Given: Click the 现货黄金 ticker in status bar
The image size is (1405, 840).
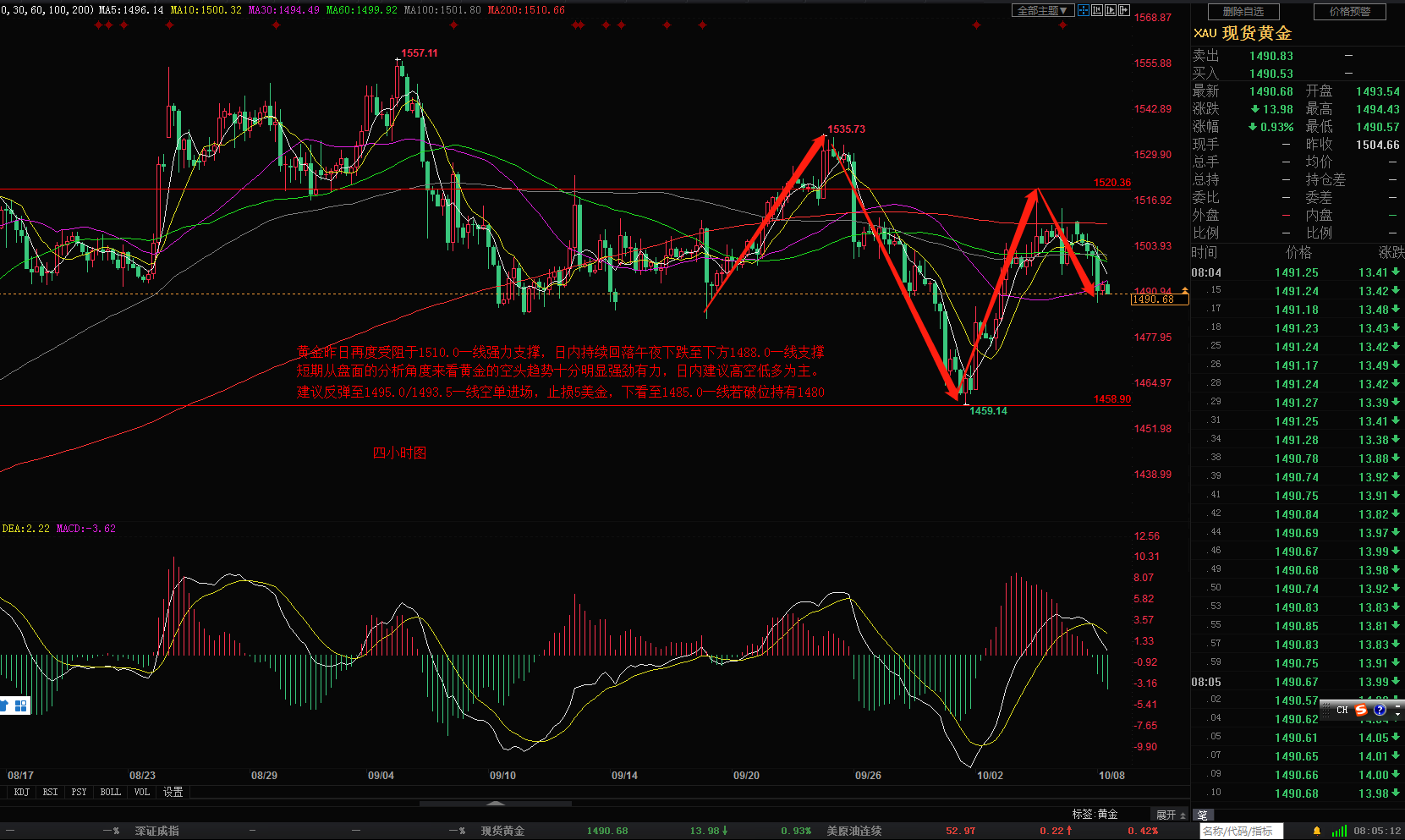Looking at the screenshot, I should (502, 832).
